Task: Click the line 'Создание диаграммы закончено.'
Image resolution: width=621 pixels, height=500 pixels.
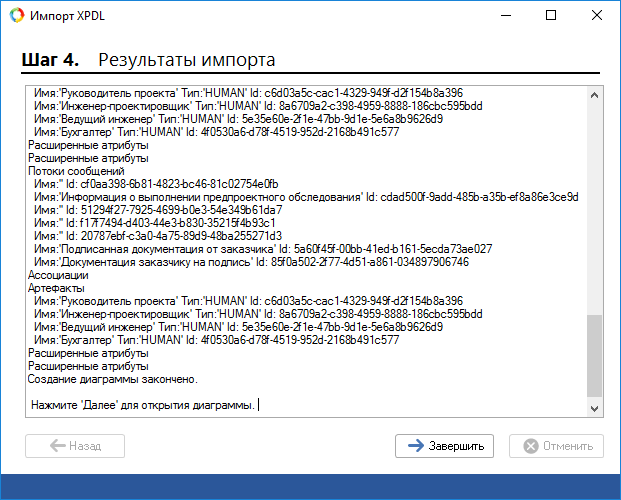Action: (x=112, y=379)
